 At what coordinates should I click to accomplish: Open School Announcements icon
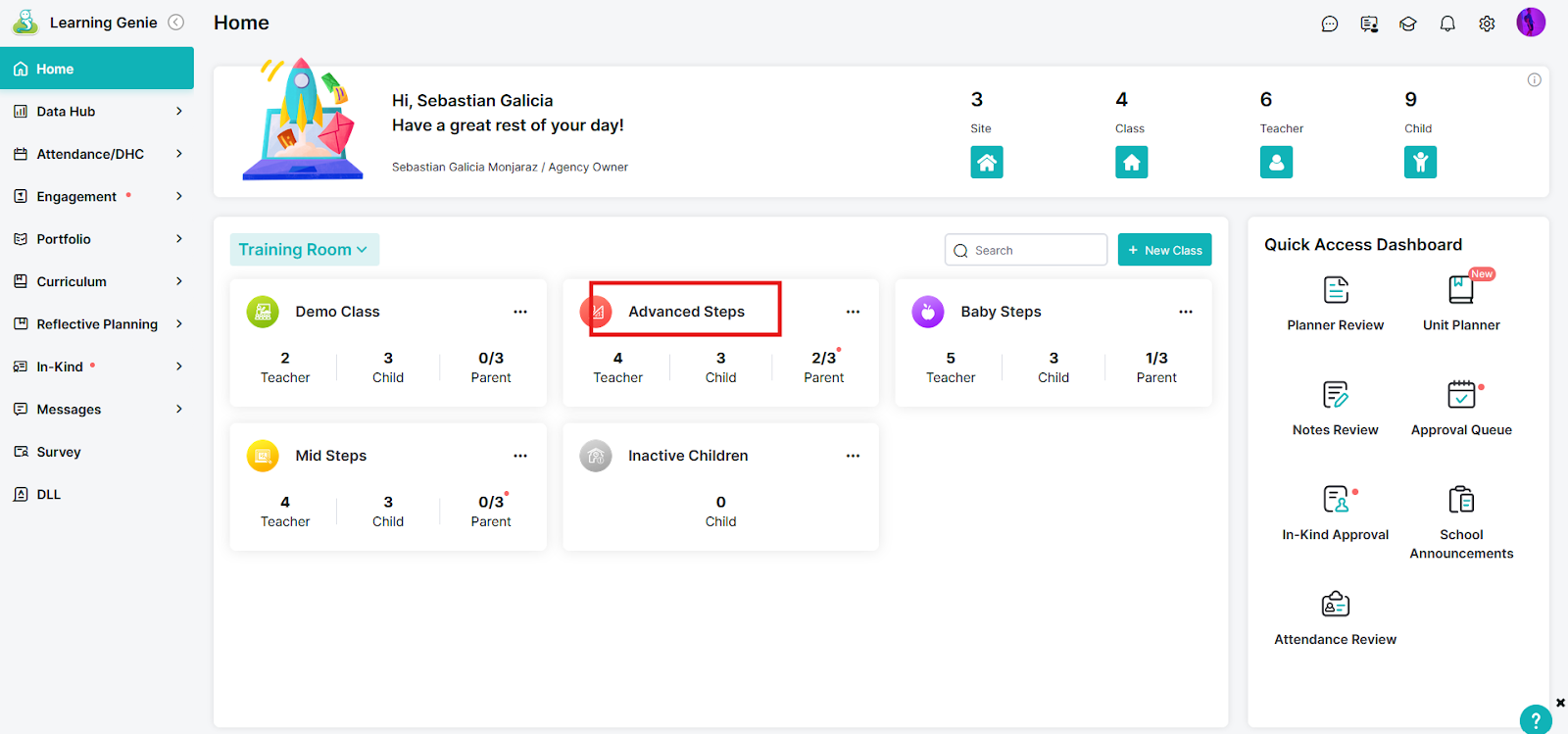pos(1460,500)
